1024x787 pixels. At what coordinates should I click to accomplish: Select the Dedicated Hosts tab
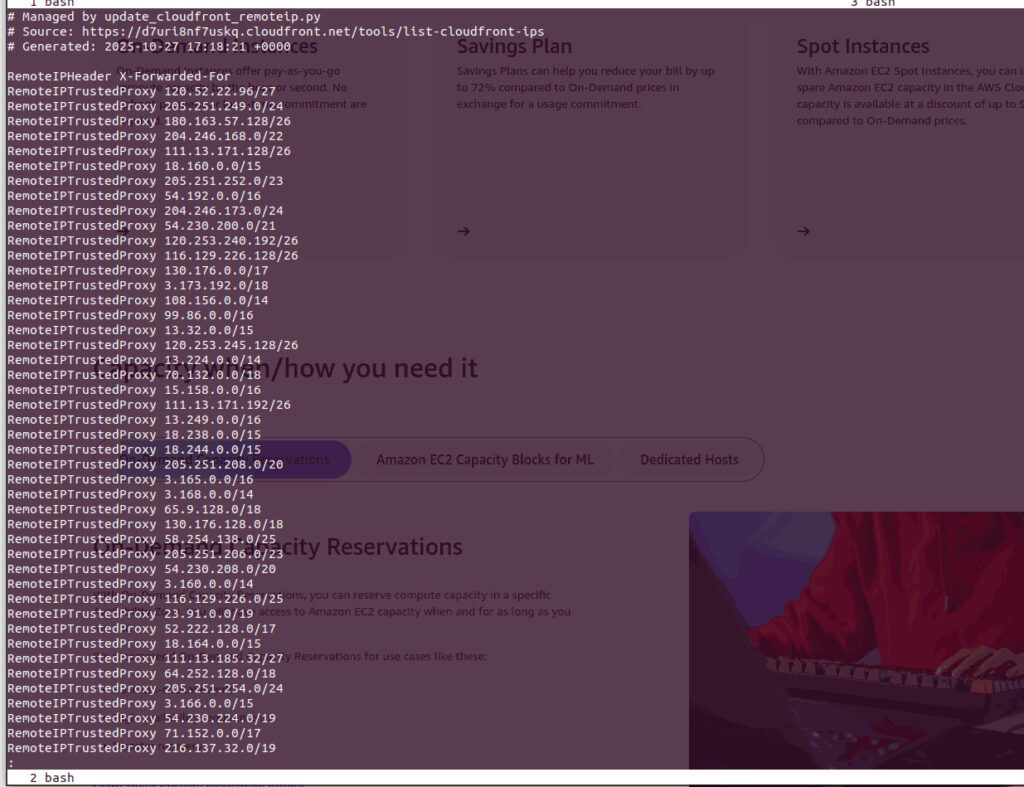[x=689, y=460]
